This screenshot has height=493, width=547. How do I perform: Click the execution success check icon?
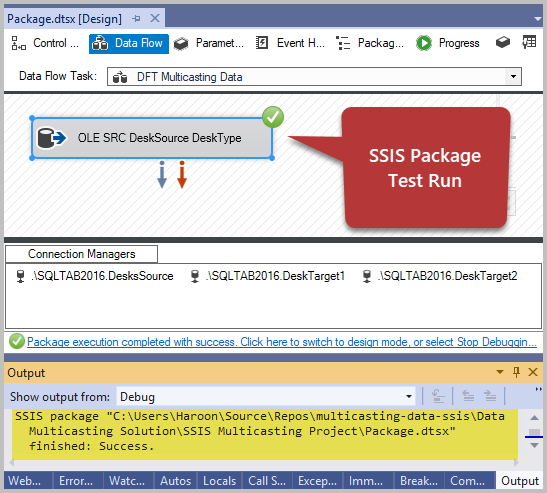tap(17, 341)
